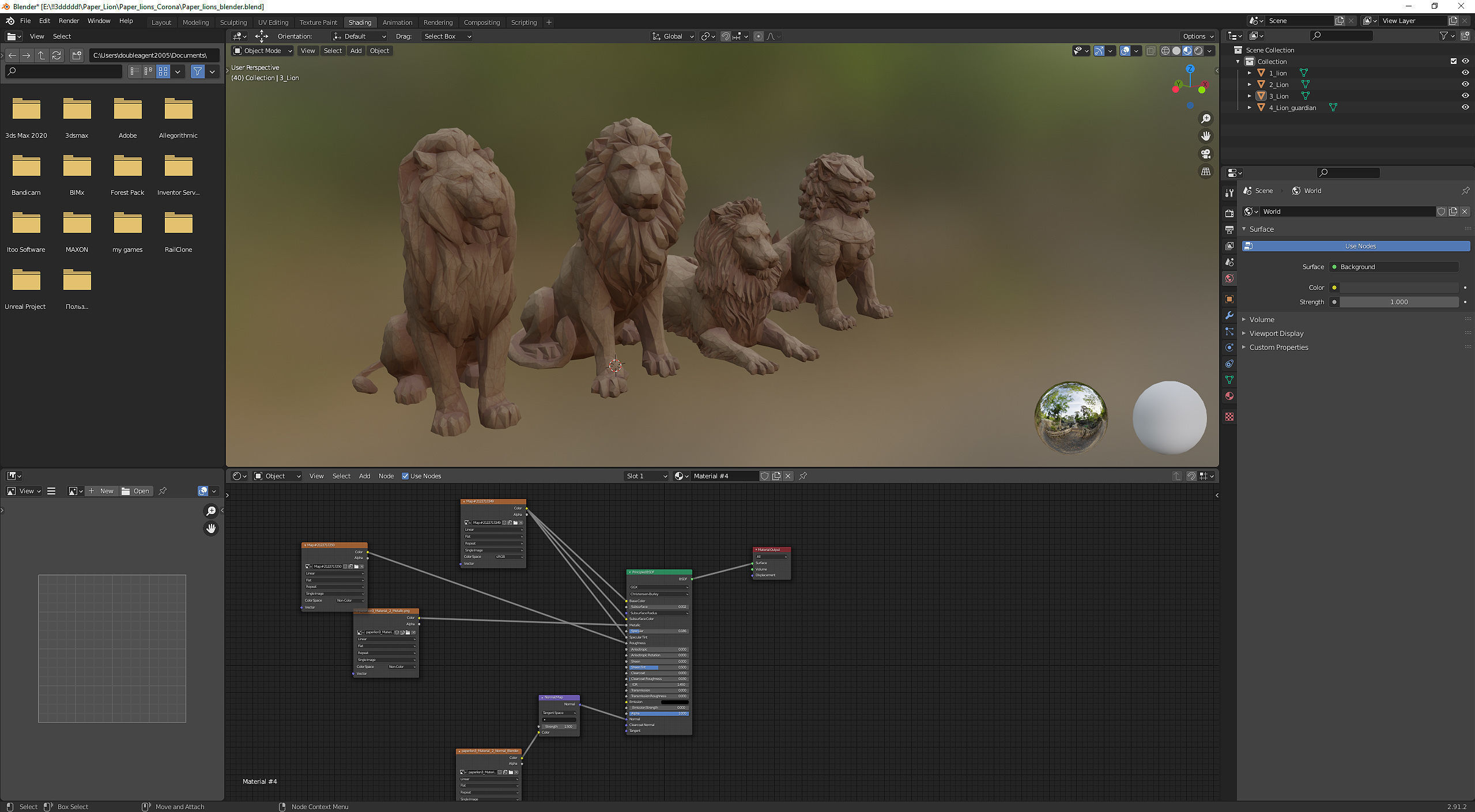Toggle visibility of 3_Lion in outliner
Image resolution: width=1475 pixels, height=812 pixels.
[x=1465, y=96]
